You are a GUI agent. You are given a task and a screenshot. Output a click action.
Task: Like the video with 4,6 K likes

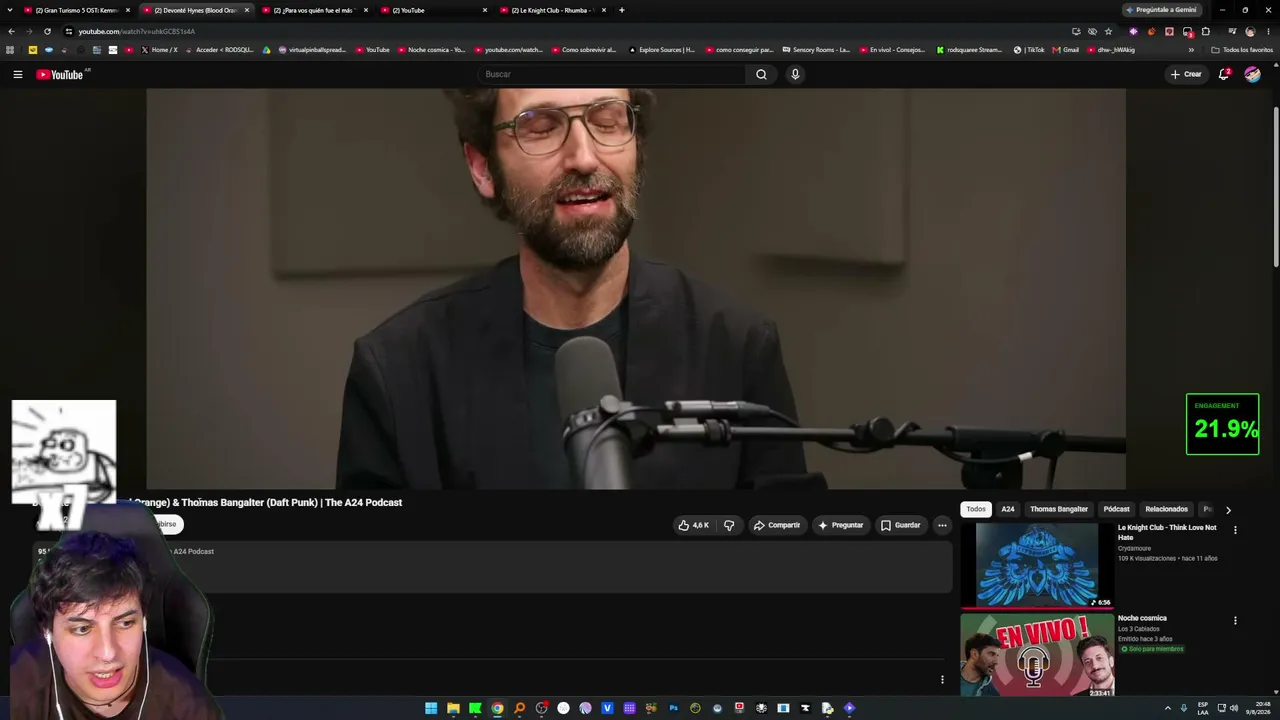coord(693,525)
